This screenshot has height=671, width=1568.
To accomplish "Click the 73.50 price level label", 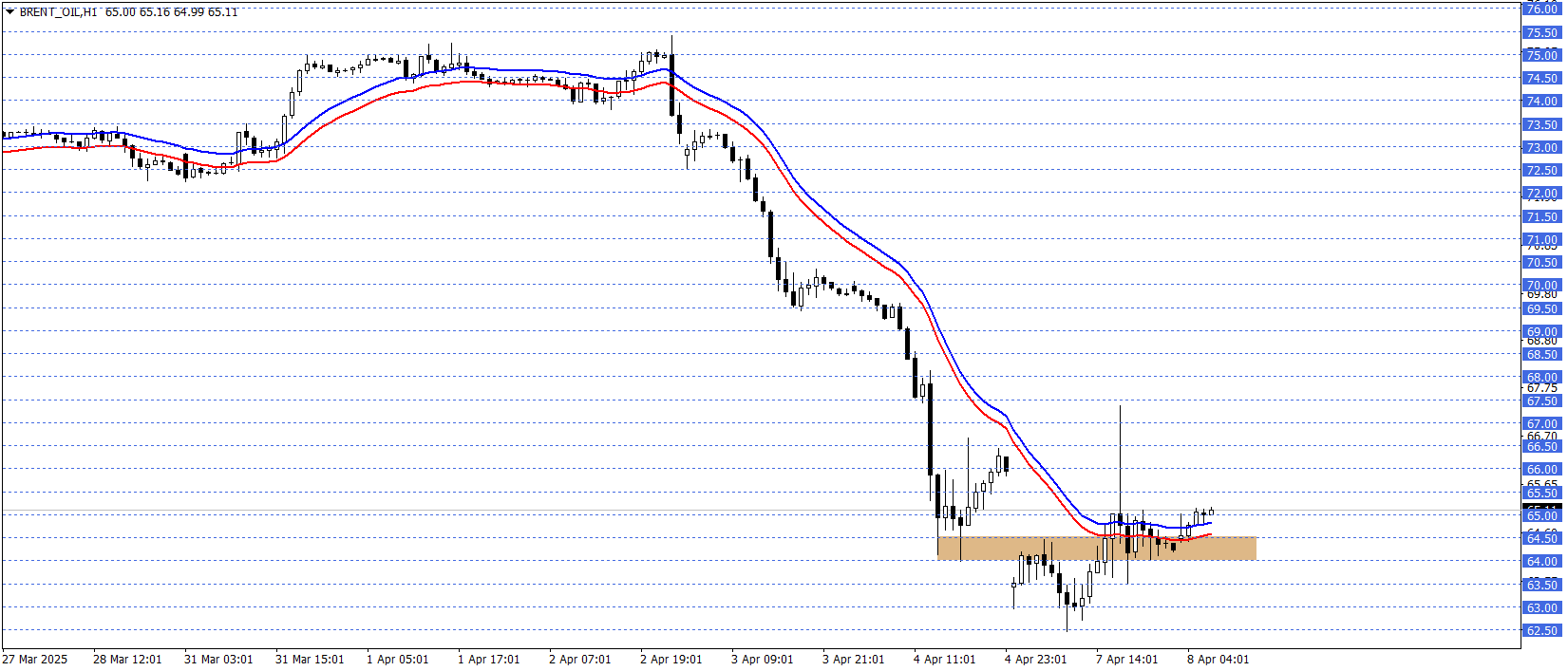I will 1541,124.
